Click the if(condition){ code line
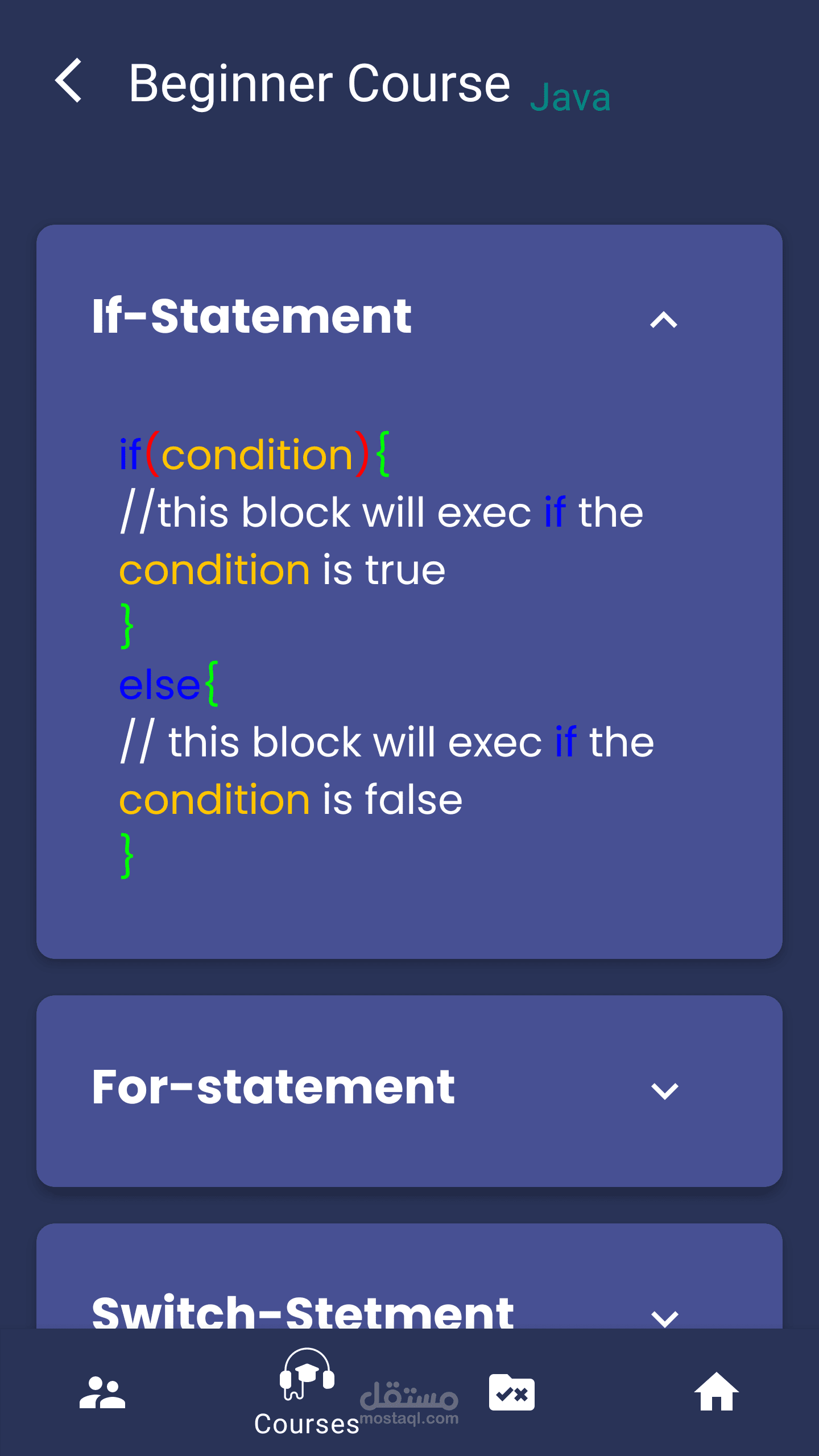This screenshot has height=1456, width=819. (254, 454)
